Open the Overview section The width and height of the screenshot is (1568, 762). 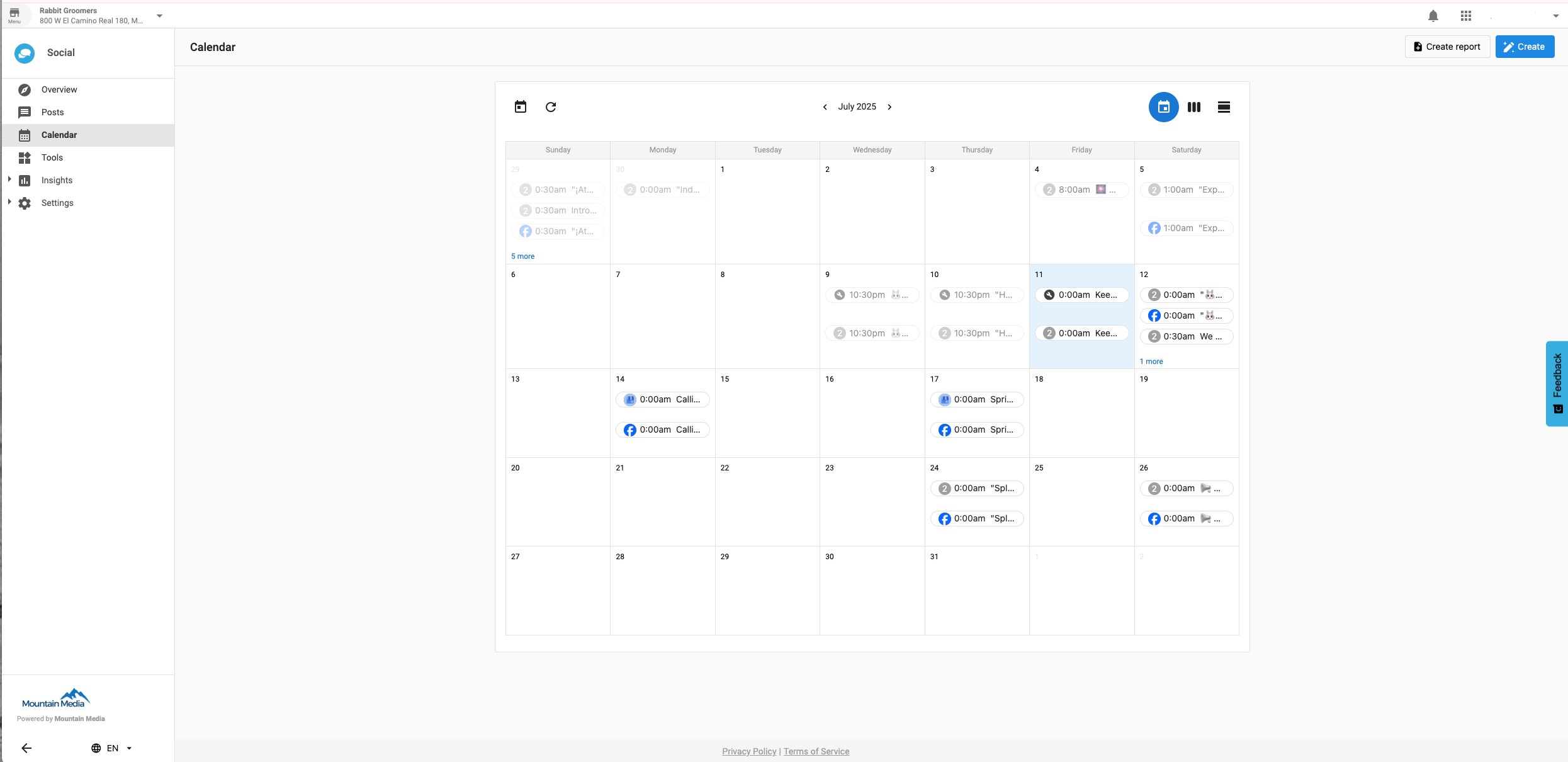tap(60, 89)
